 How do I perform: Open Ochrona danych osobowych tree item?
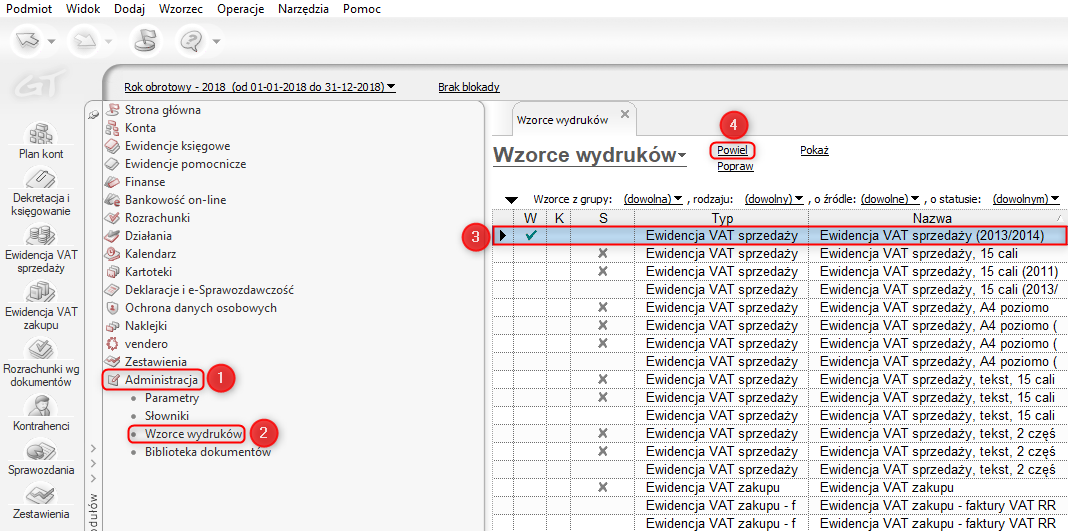coord(200,308)
